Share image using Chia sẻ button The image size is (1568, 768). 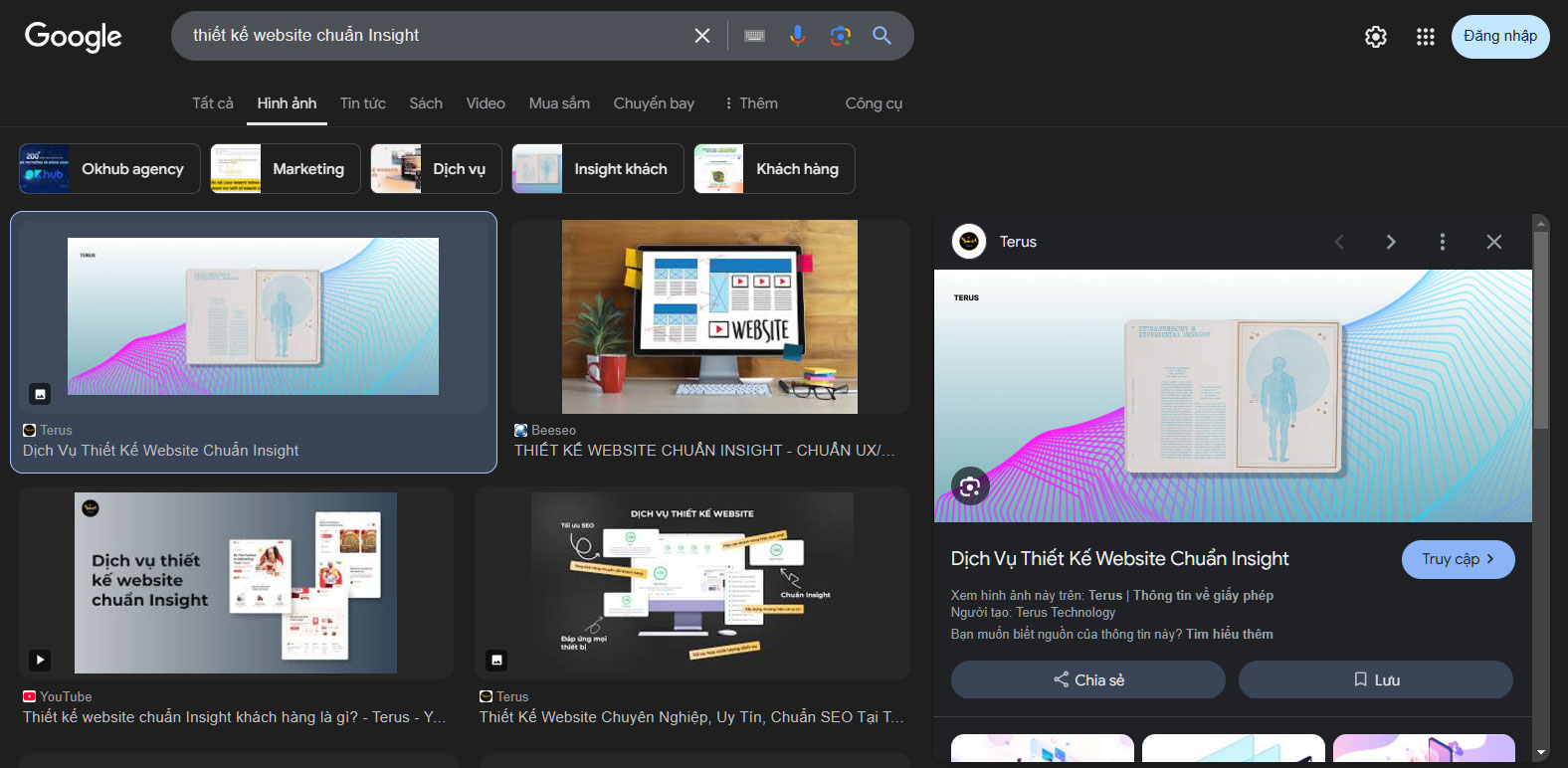click(1088, 679)
